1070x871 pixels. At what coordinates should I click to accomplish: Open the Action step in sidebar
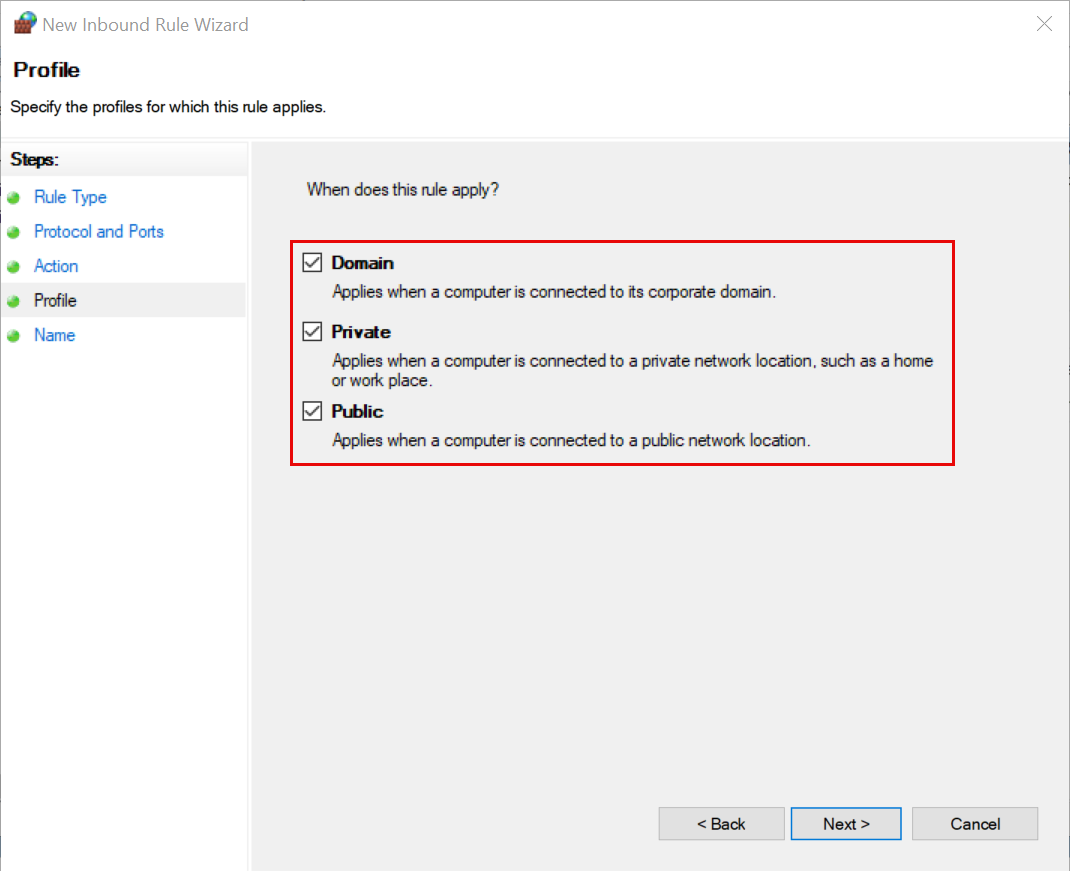point(56,266)
